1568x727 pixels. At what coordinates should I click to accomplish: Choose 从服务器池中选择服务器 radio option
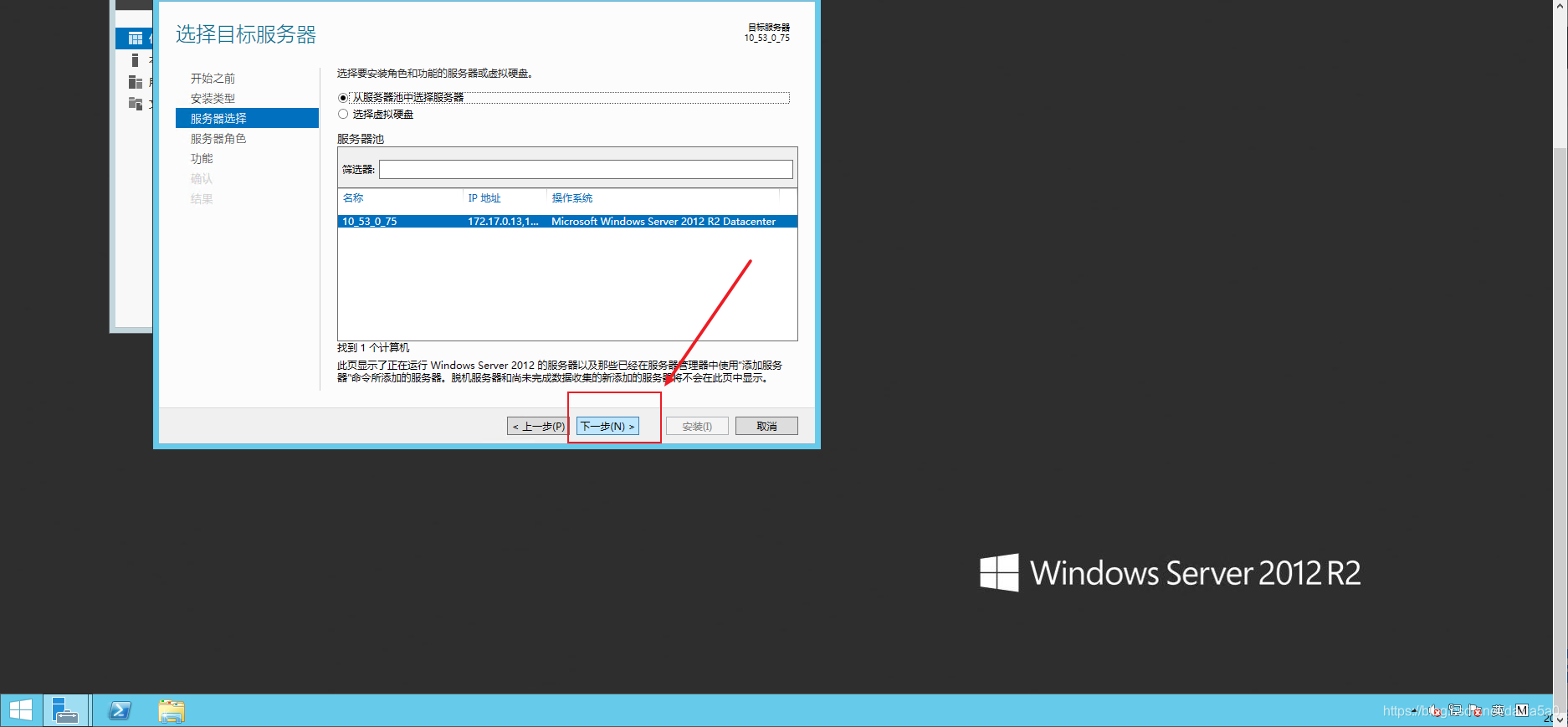pos(343,98)
